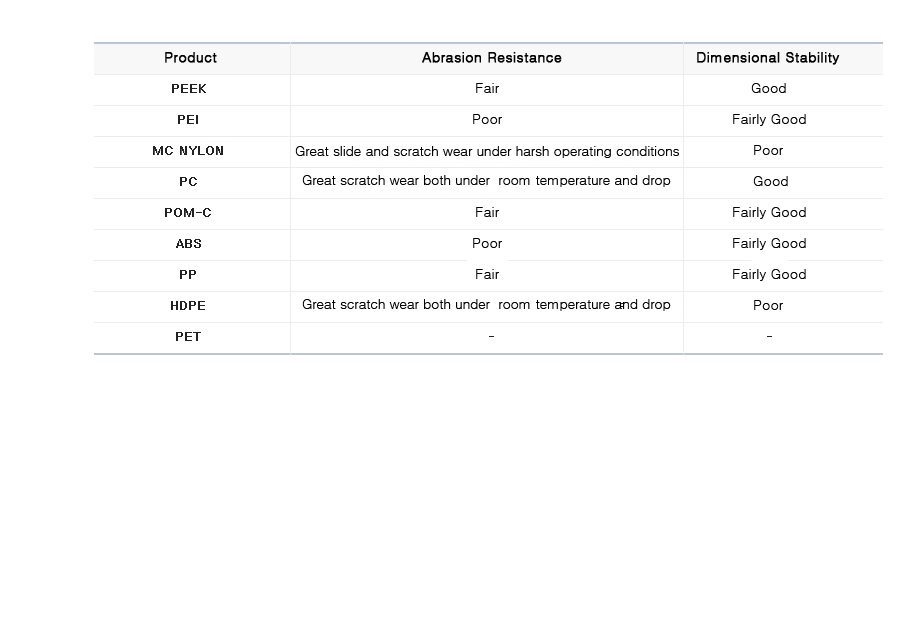Click PET's dash in Dimensional Stability column
Image resolution: width=924 pixels, height=639 pixels.
(769, 337)
